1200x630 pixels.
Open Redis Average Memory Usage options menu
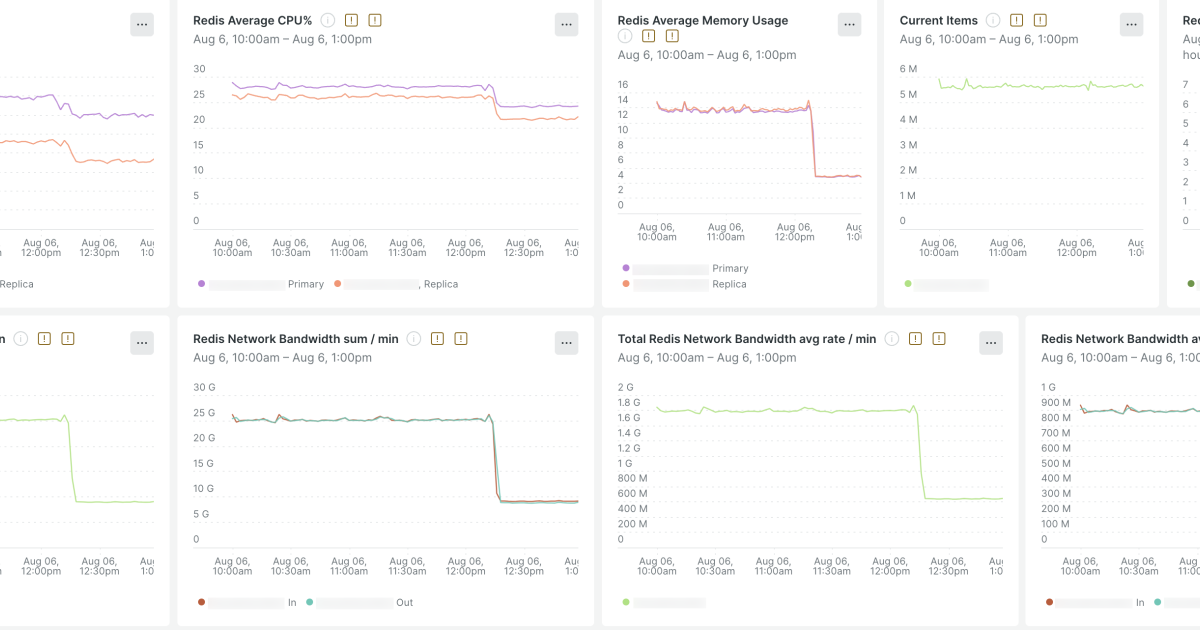click(849, 25)
